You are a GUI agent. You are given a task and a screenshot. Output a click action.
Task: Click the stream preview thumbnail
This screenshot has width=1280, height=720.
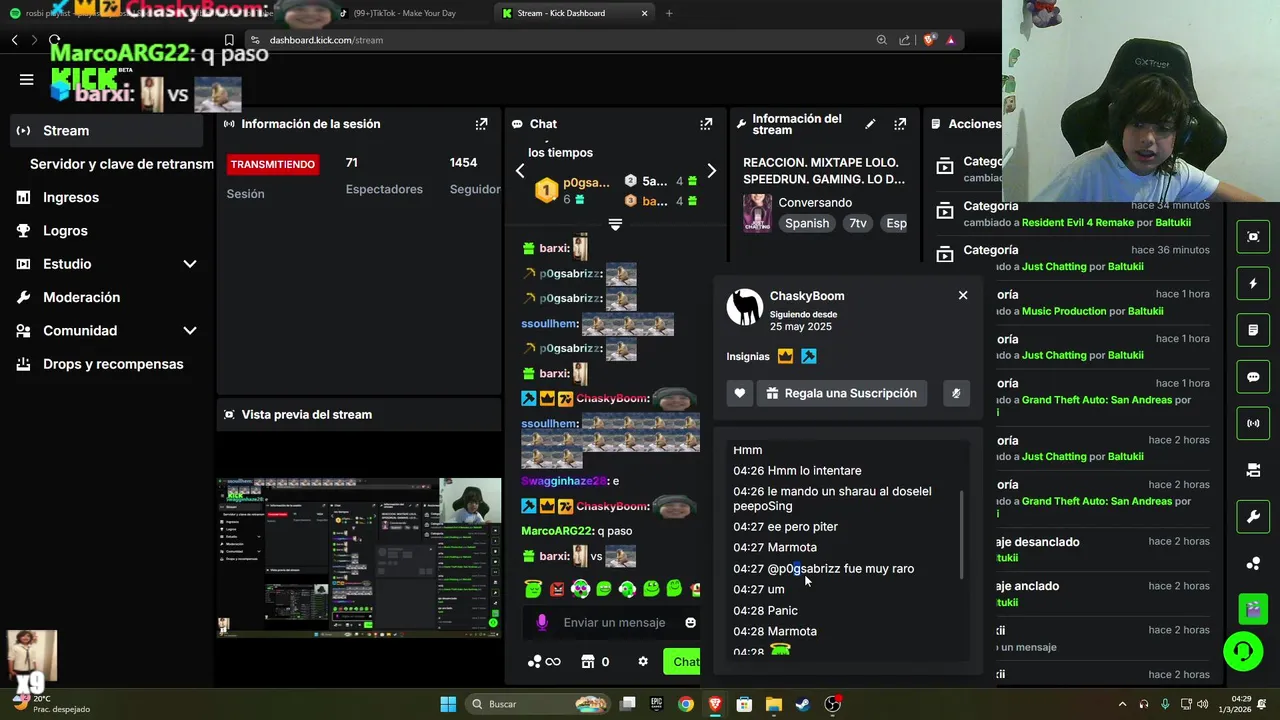359,557
